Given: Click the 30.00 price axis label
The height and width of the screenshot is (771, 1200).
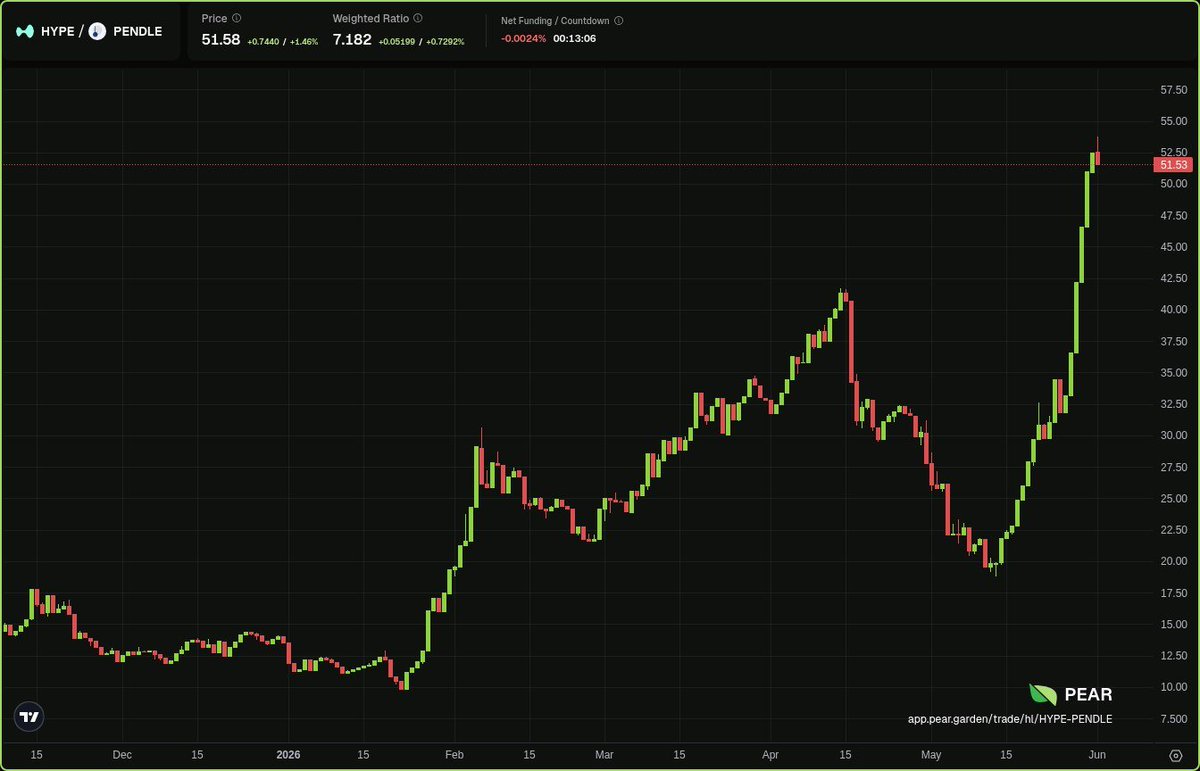Looking at the screenshot, I should click(x=1173, y=435).
